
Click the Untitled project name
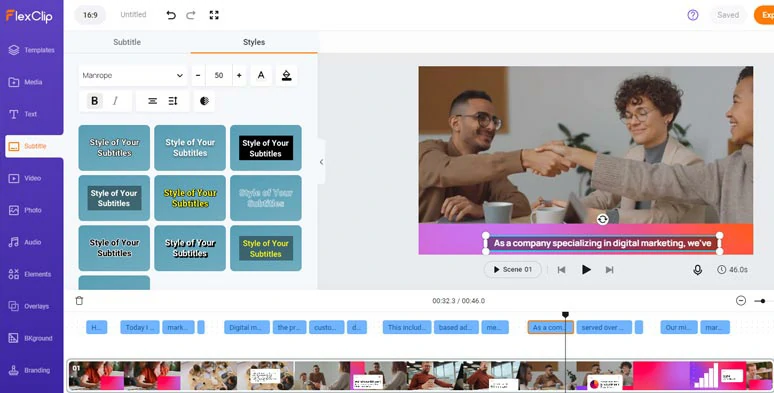click(x=133, y=15)
